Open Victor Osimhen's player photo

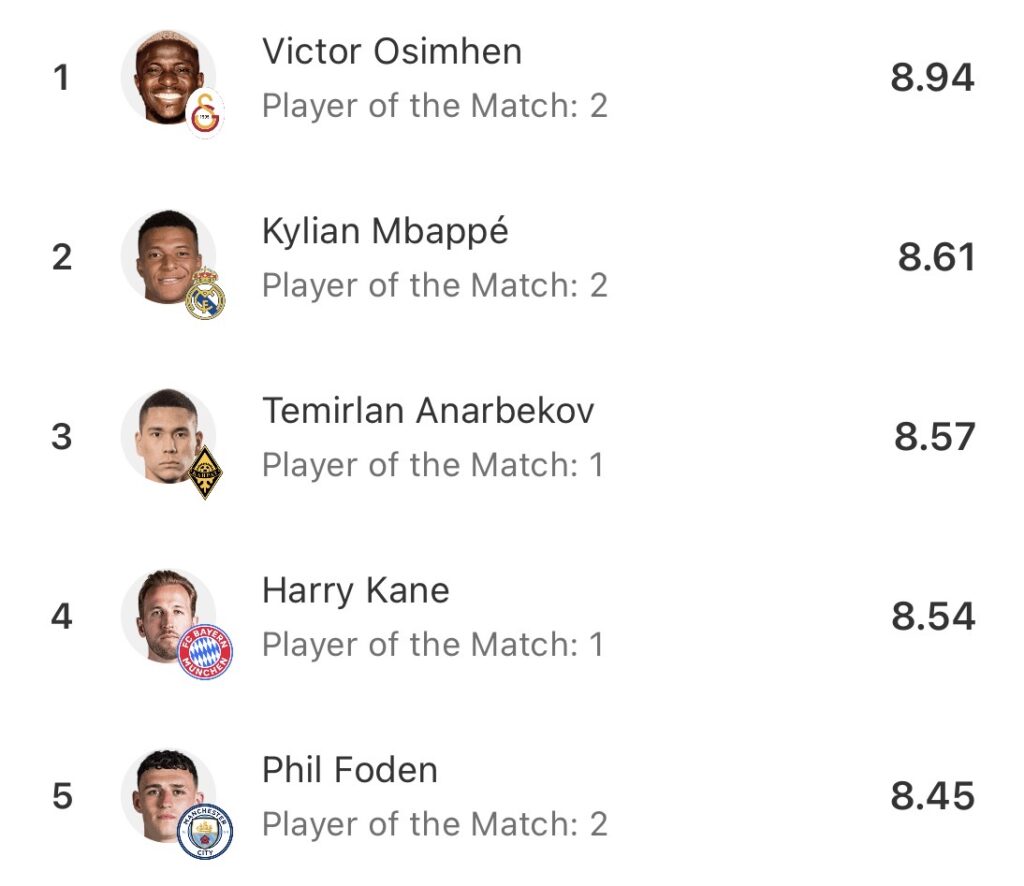click(166, 78)
